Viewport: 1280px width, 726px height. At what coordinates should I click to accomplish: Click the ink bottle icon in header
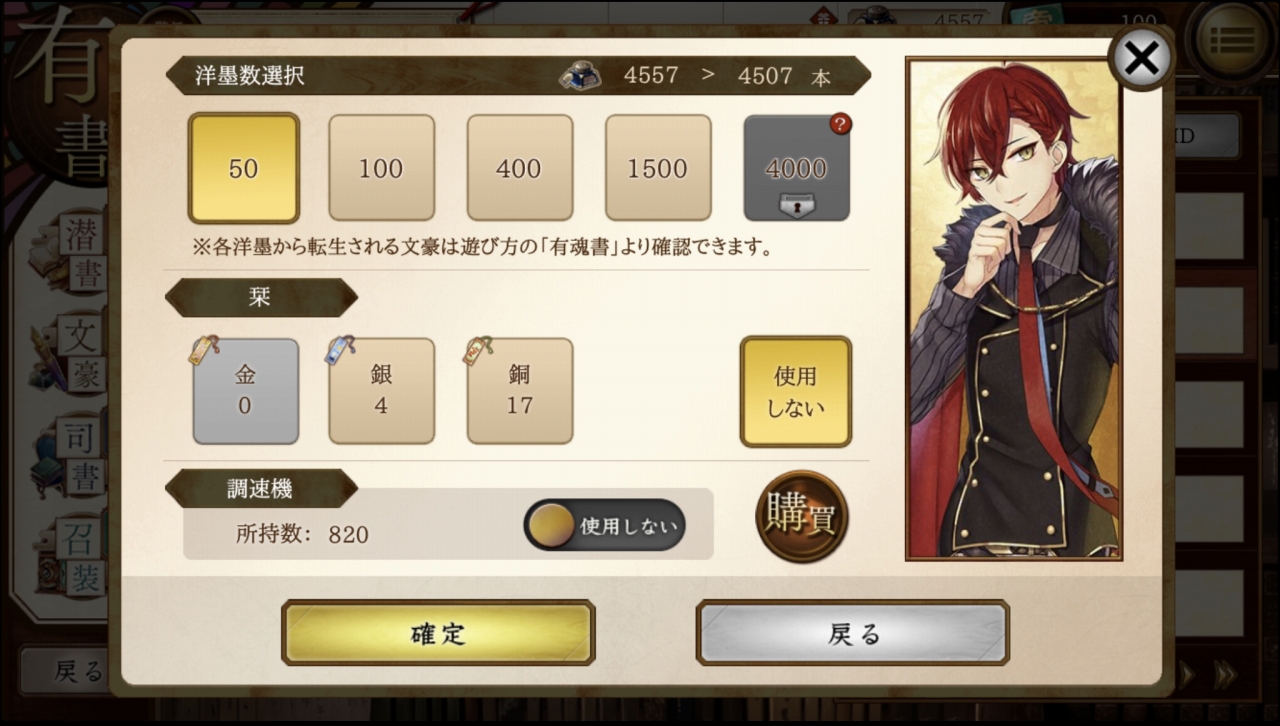[x=580, y=76]
